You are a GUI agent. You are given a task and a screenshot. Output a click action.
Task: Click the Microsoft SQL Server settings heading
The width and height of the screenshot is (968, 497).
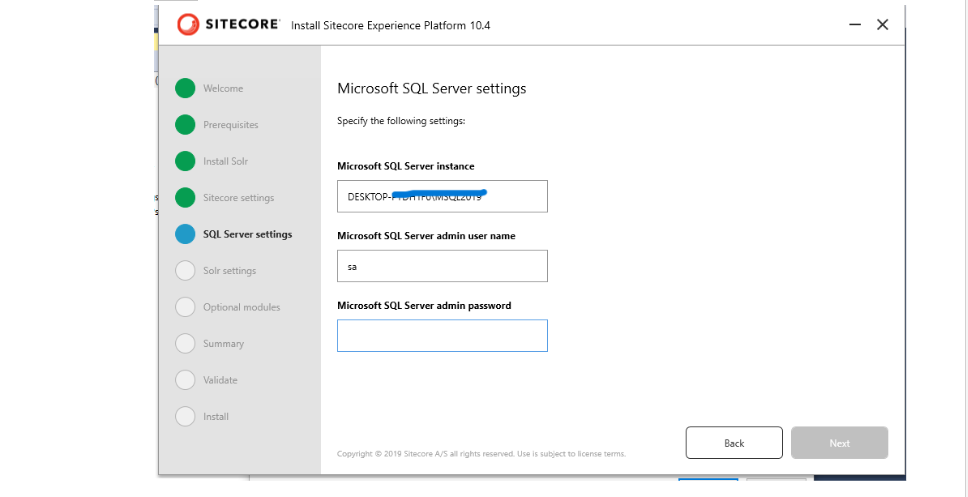[432, 88]
